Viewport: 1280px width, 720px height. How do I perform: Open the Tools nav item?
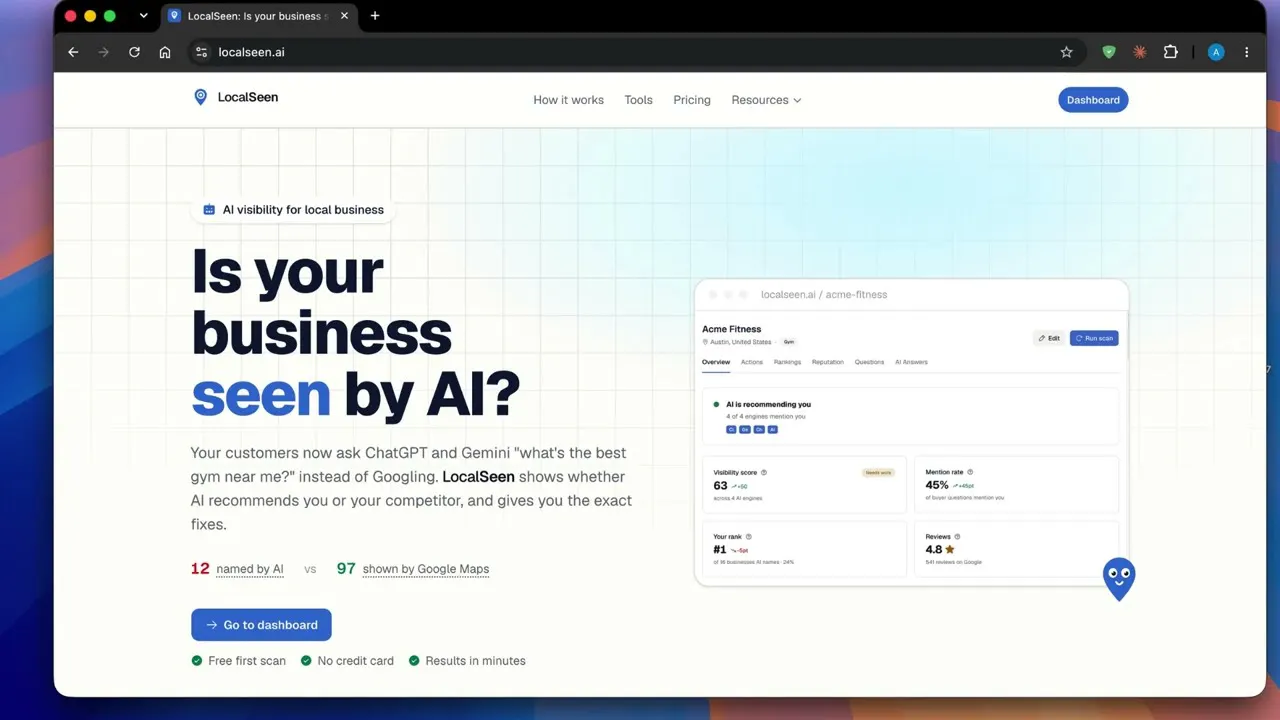pos(638,100)
